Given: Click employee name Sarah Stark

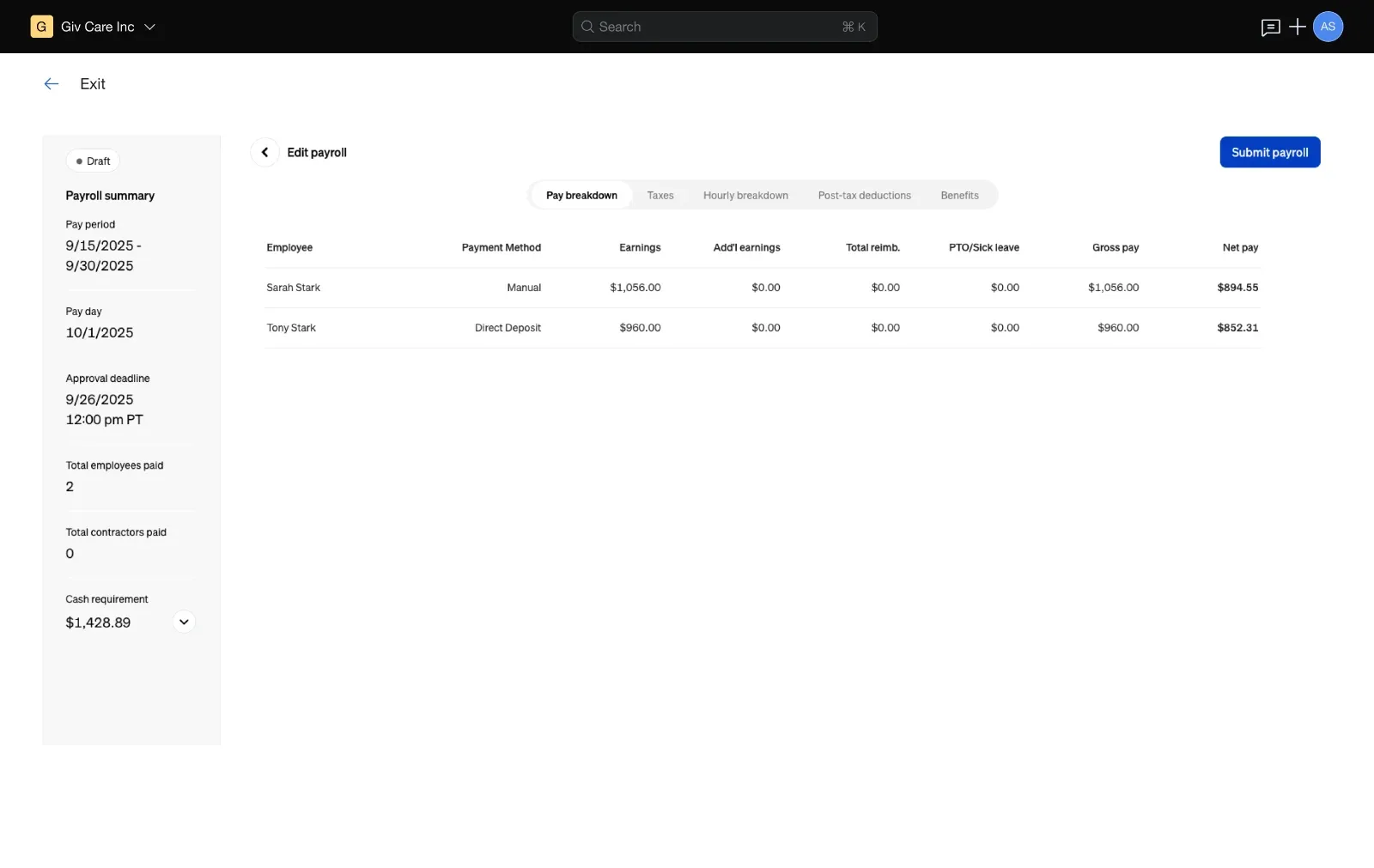Looking at the screenshot, I should pyautogui.click(x=293, y=288).
